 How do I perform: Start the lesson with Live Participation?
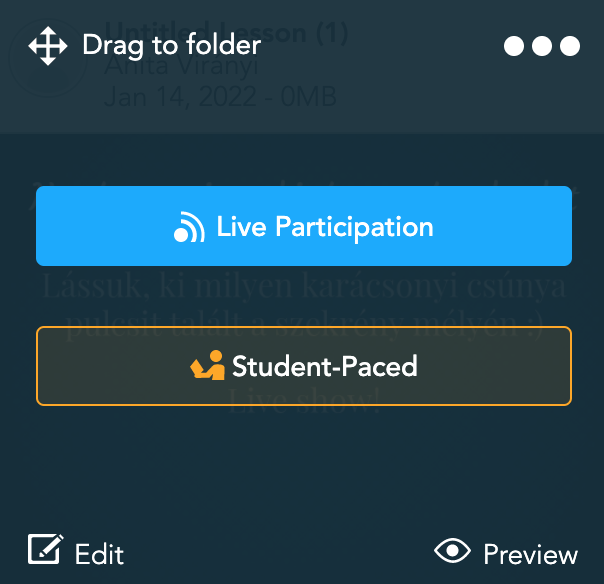tap(304, 226)
